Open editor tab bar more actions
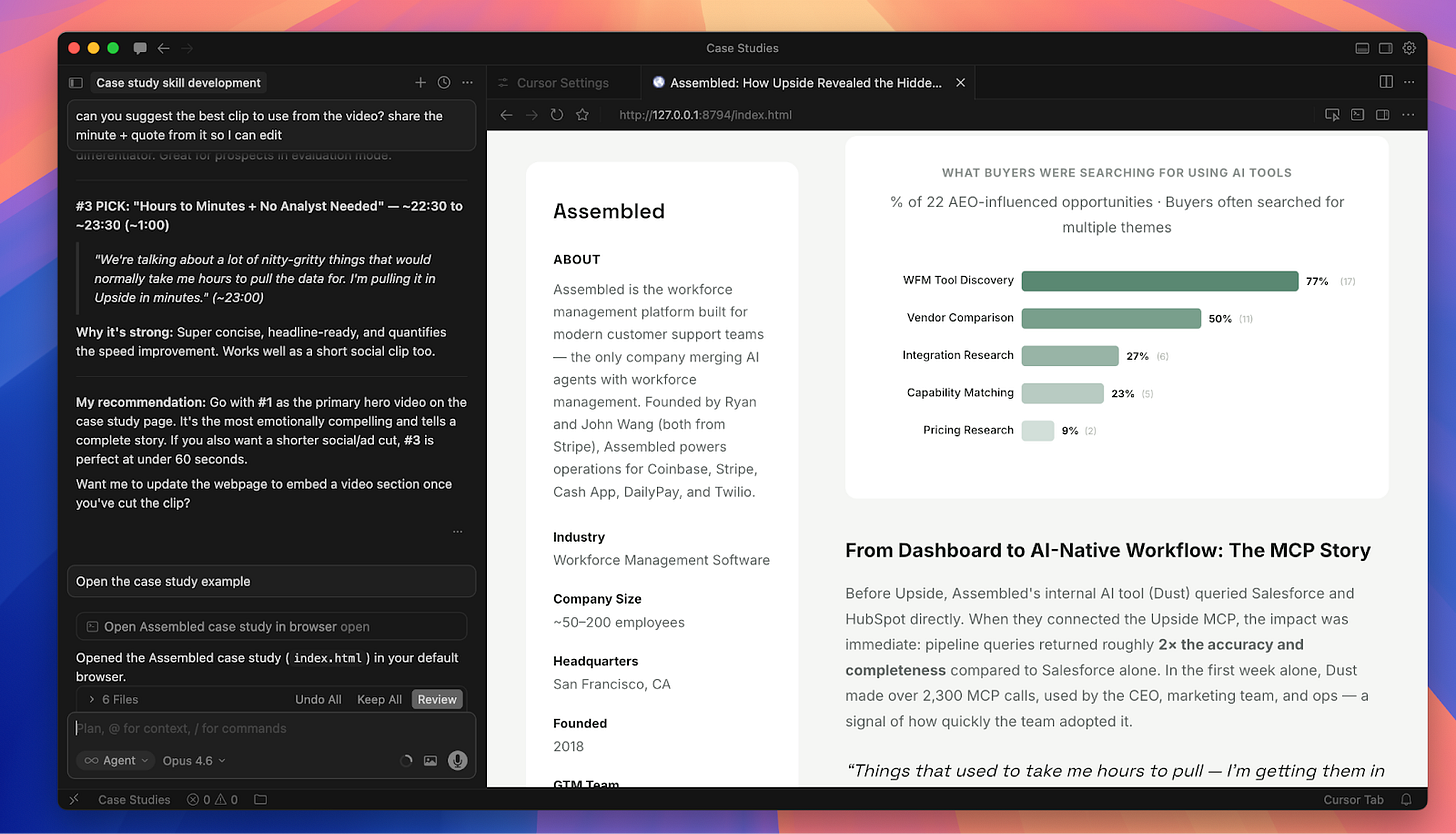 1410,82
